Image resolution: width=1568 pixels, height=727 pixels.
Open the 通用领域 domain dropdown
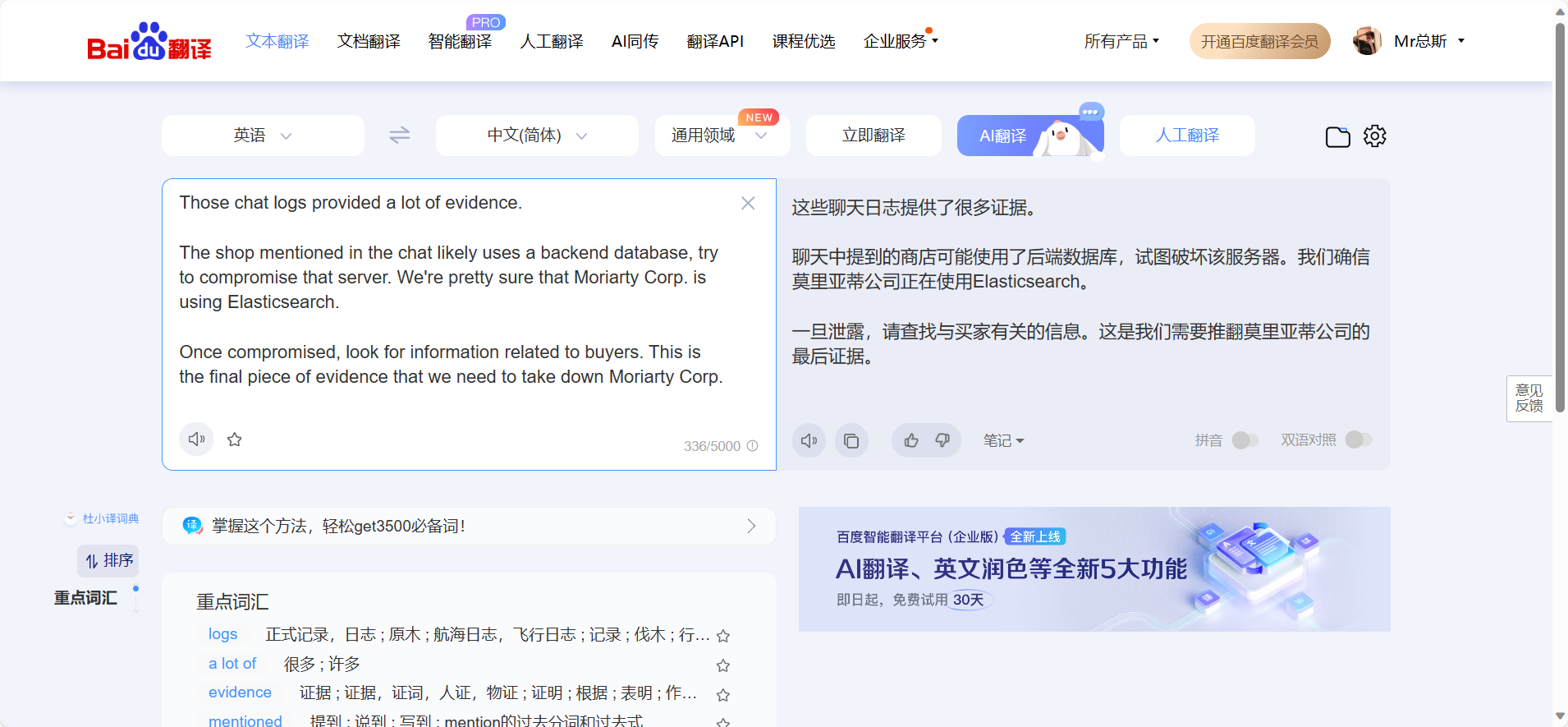(722, 136)
